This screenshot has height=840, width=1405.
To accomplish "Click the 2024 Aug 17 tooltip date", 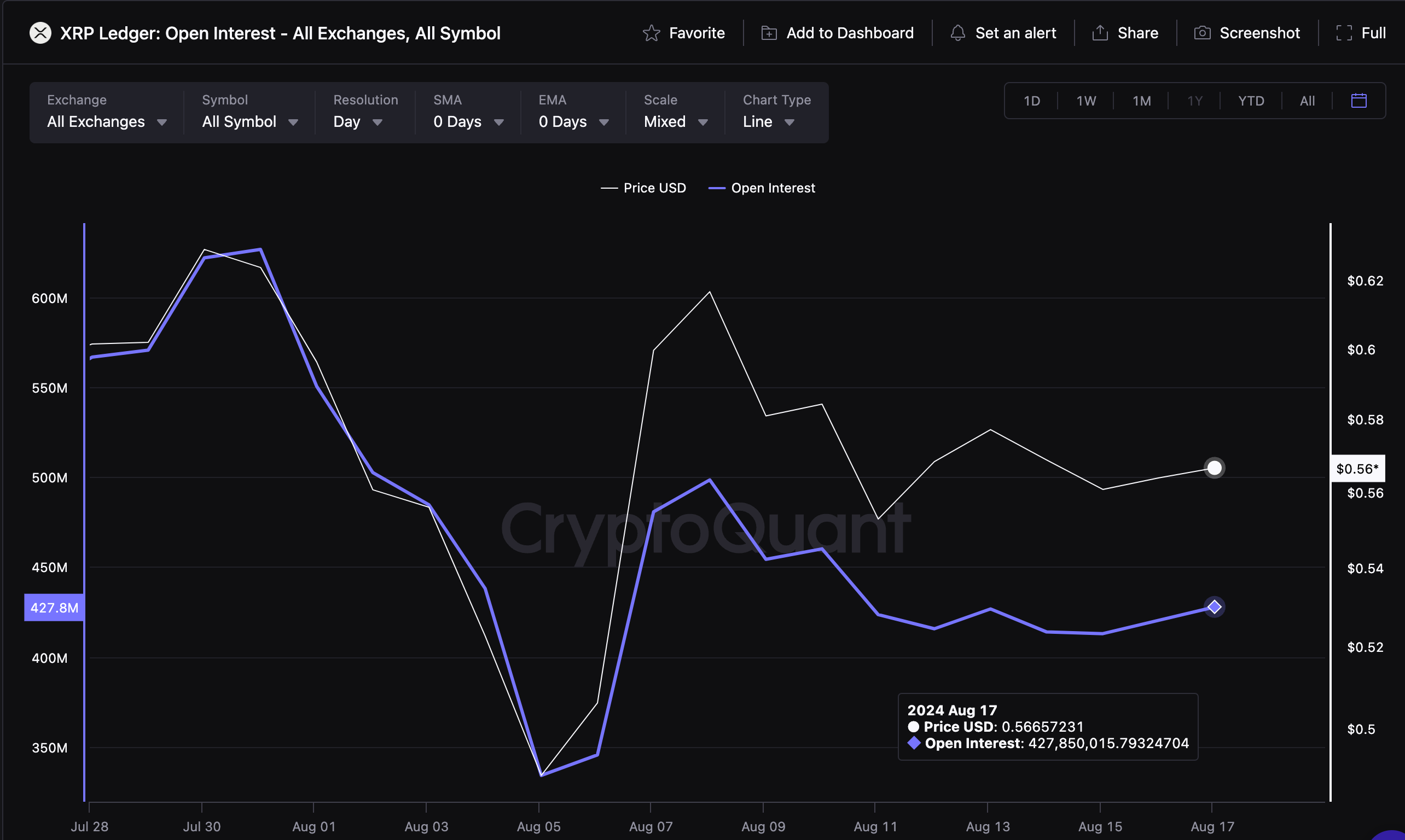I will 952,710.
